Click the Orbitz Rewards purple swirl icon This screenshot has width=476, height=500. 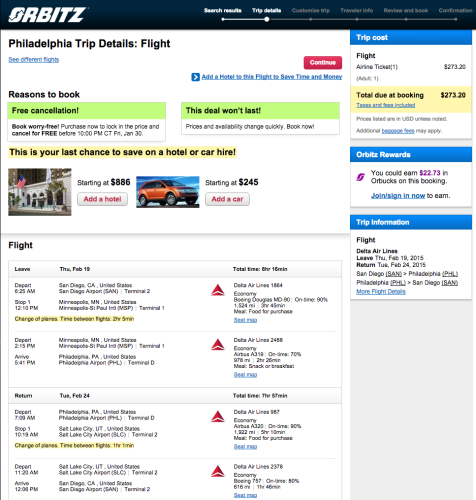click(x=361, y=177)
